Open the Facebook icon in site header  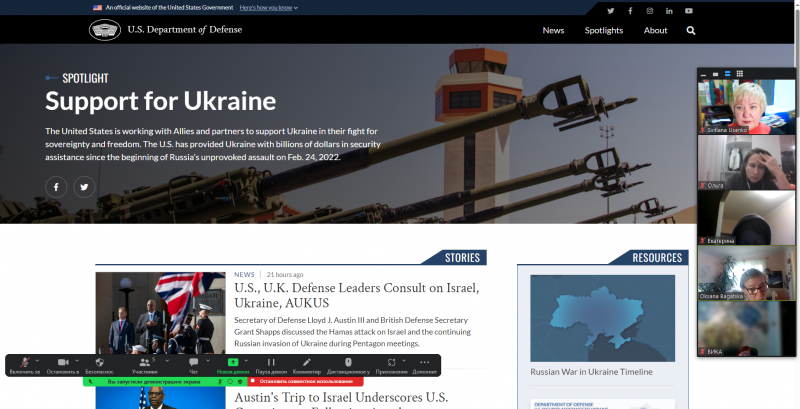[630, 11]
